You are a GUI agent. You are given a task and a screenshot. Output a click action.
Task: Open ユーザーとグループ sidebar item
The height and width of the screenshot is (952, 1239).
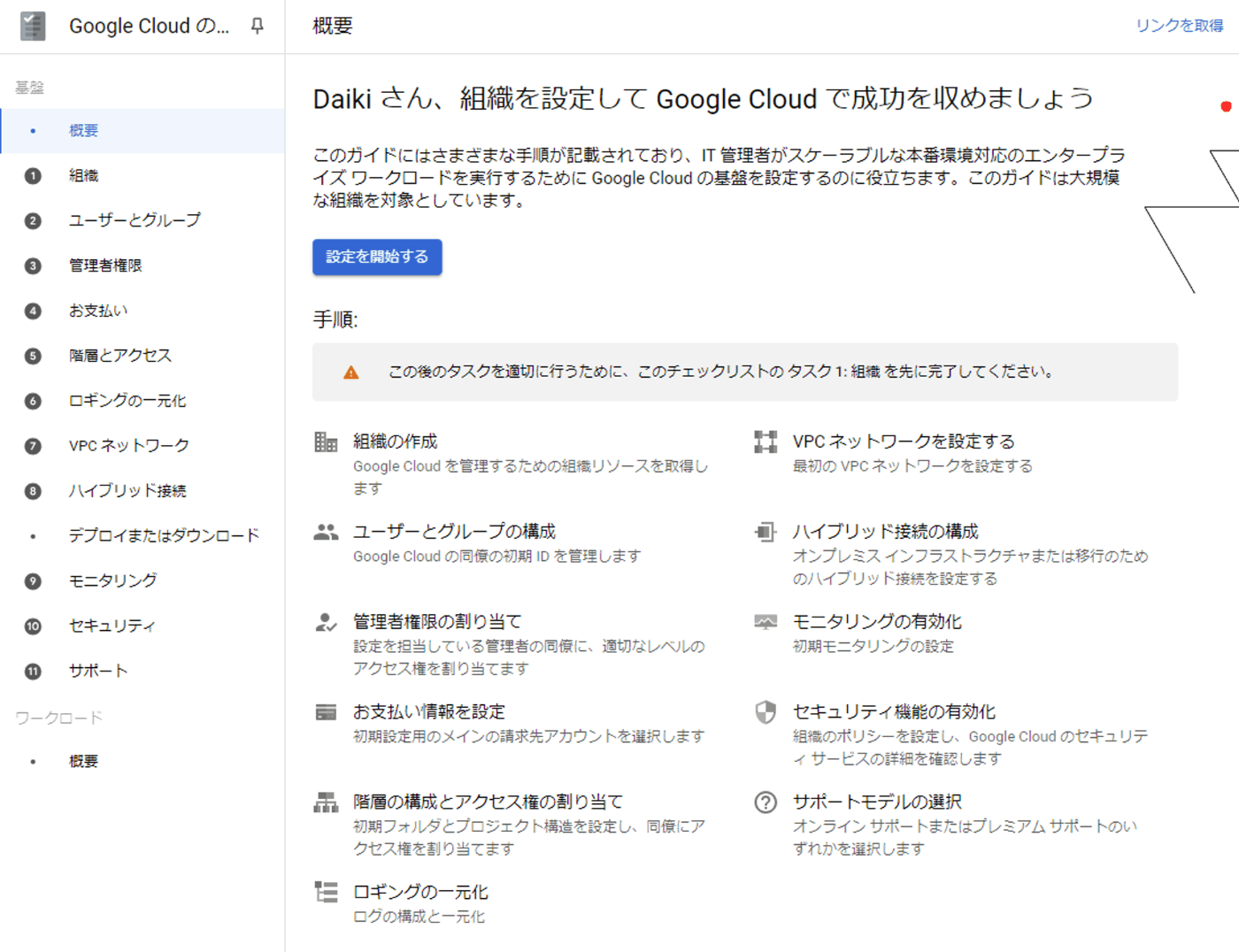(x=142, y=220)
